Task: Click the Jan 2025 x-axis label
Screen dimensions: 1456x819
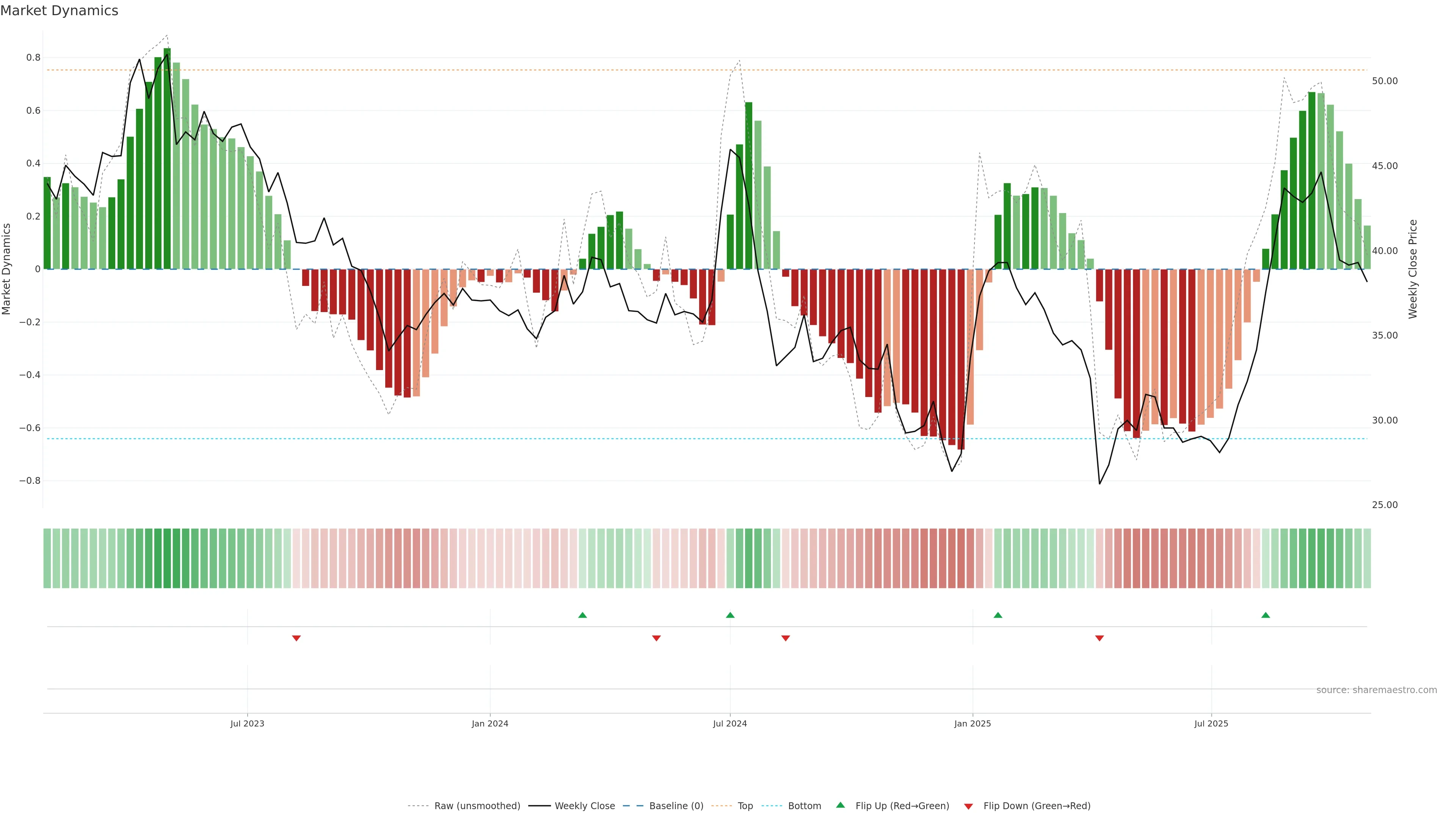Action: point(972,723)
